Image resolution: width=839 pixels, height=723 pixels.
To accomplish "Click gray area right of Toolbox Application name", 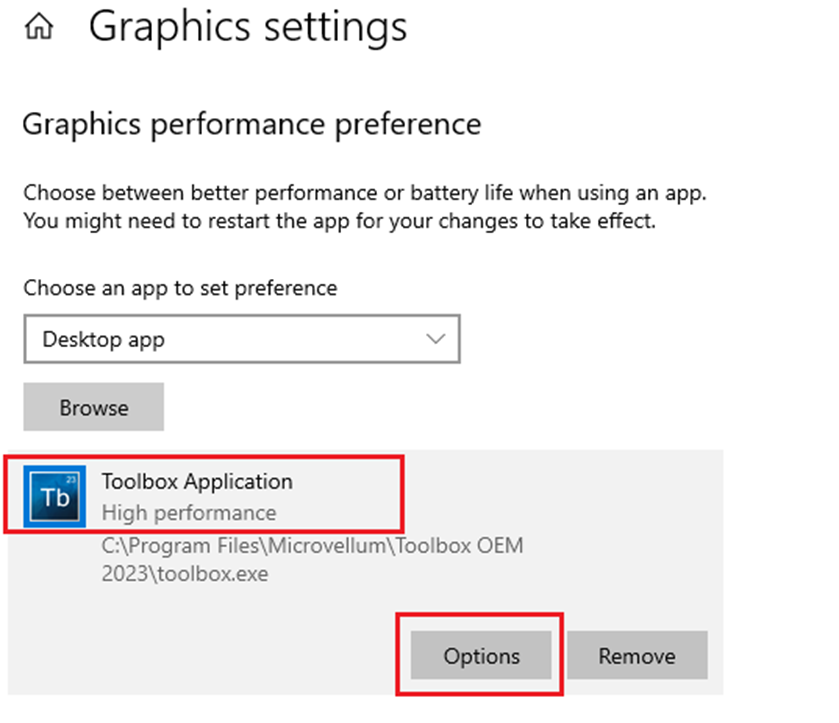I will tap(560, 490).
